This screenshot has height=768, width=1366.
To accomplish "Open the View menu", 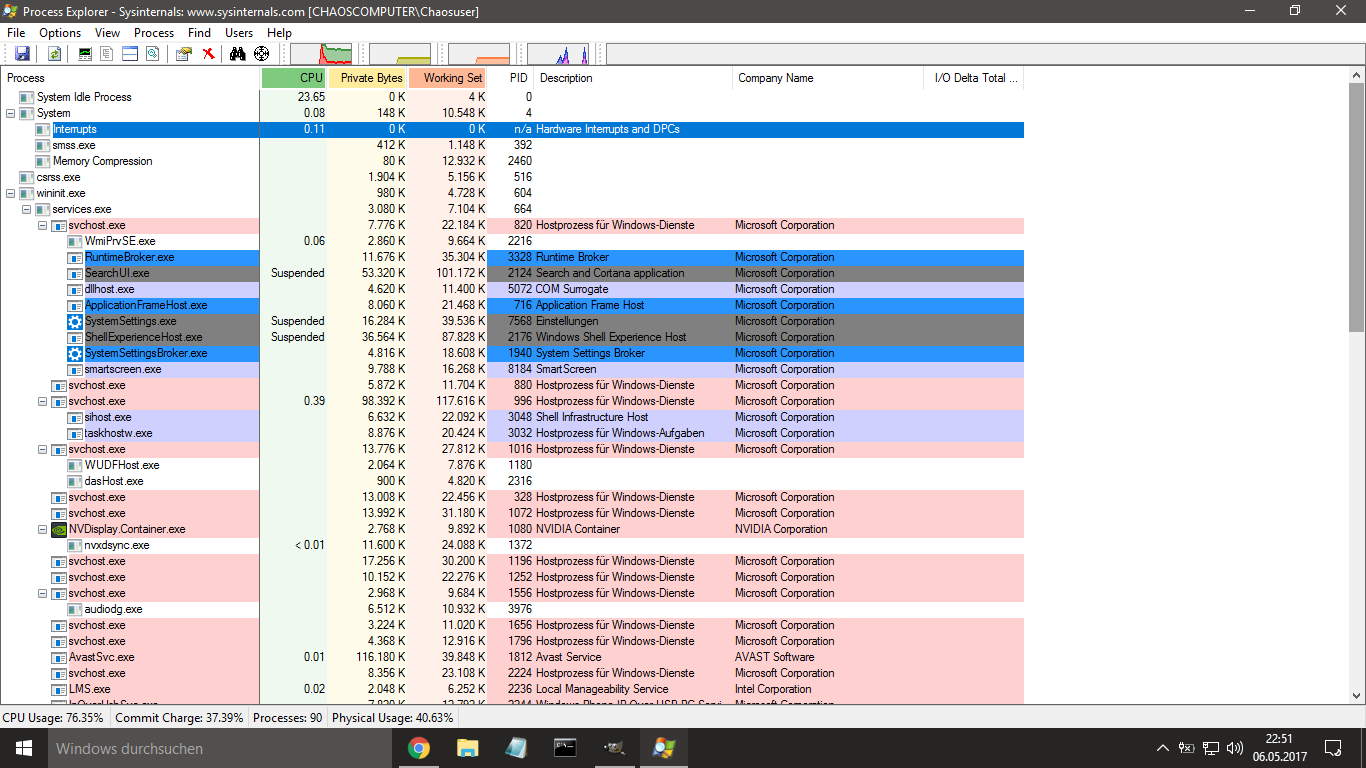I will 107,33.
